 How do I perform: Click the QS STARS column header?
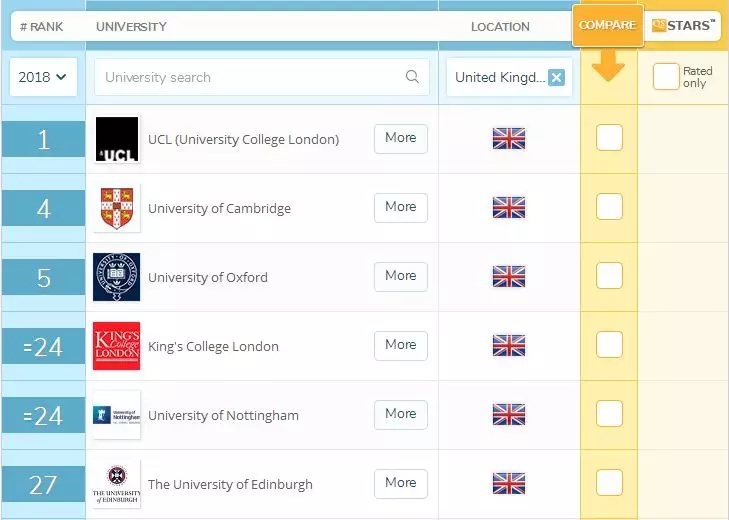[x=683, y=26]
